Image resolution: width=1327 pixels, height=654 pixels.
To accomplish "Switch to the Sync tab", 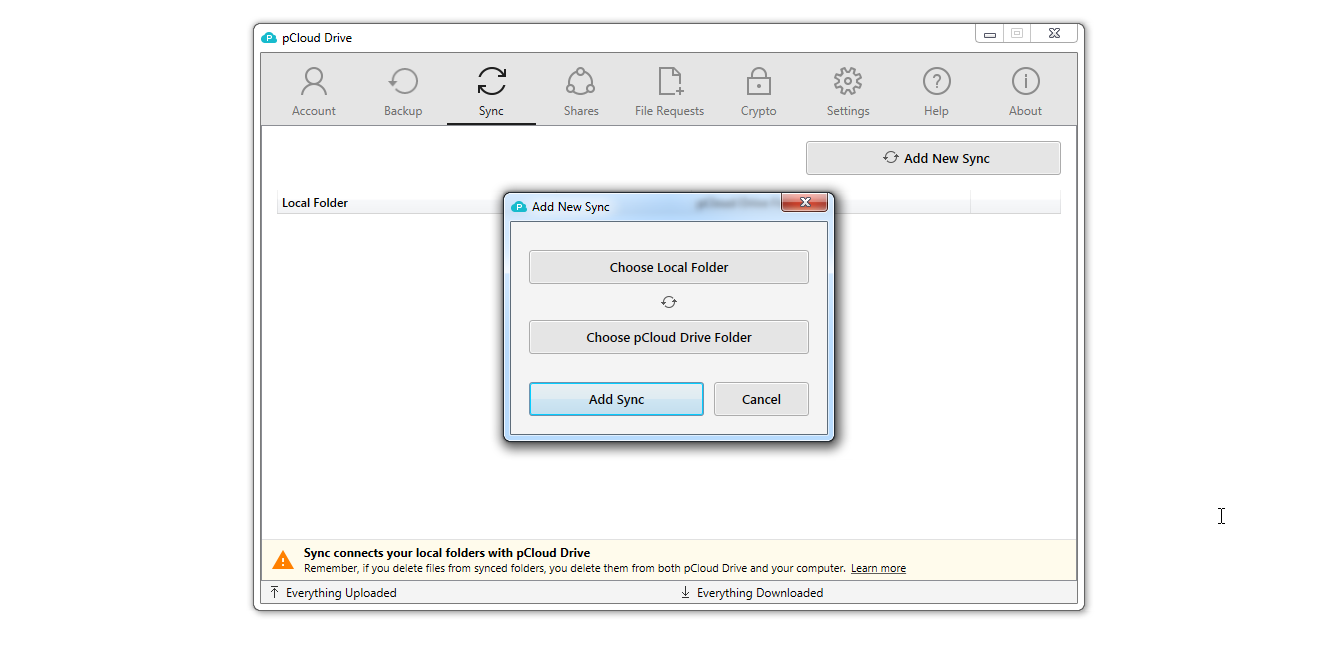I will (x=491, y=92).
